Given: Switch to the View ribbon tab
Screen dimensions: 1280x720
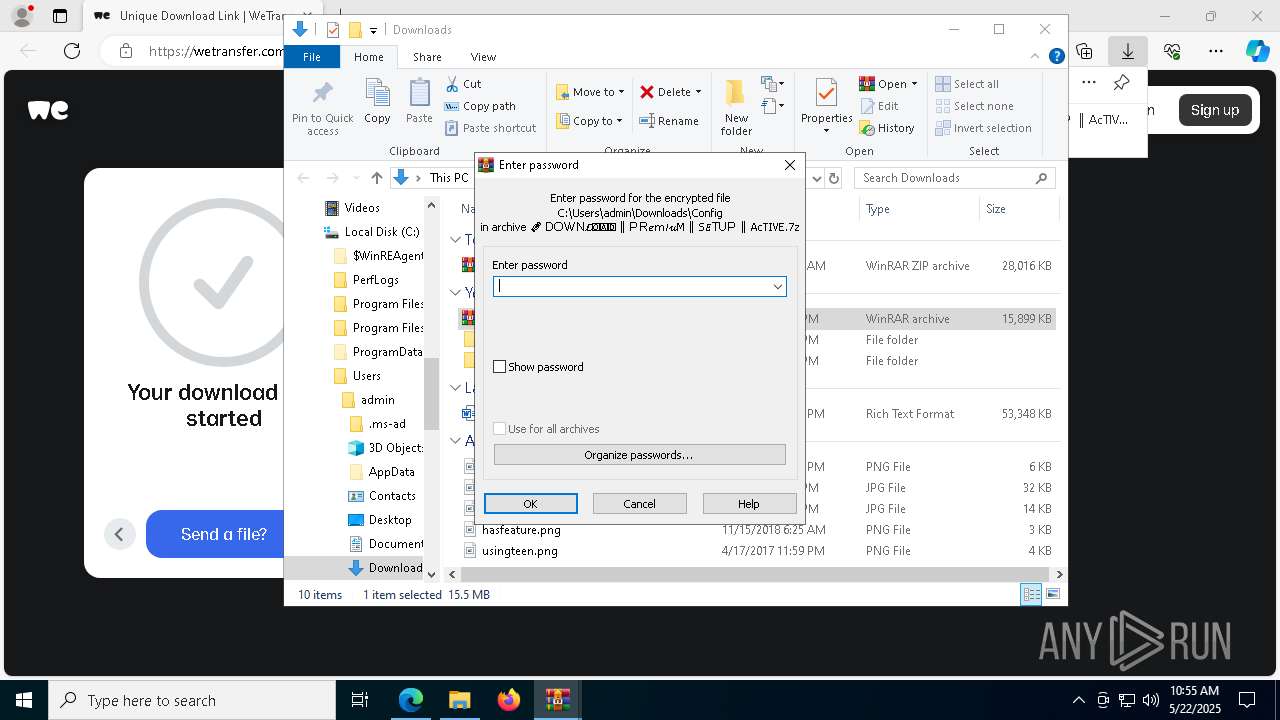Looking at the screenshot, I should tap(483, 57).
